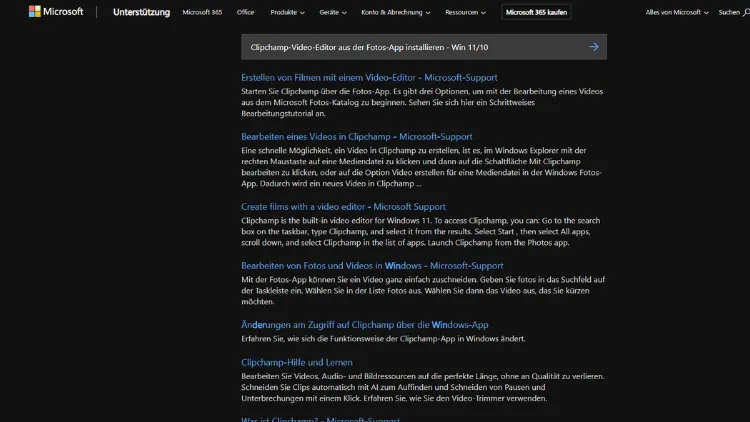Image resolution: width=750 pixels, height=422 pixels.
Task: Open 'Bearbeiten eines Videos in Clipchamp' result
Action: click(356, 136)
